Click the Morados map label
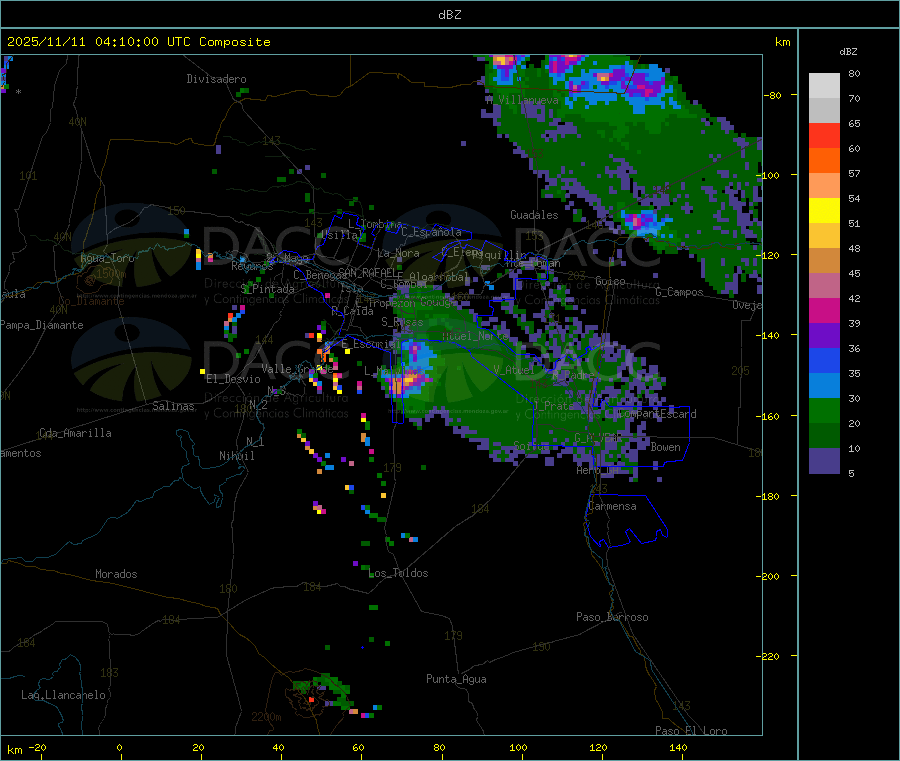900x761 pixels. (116, 574)
